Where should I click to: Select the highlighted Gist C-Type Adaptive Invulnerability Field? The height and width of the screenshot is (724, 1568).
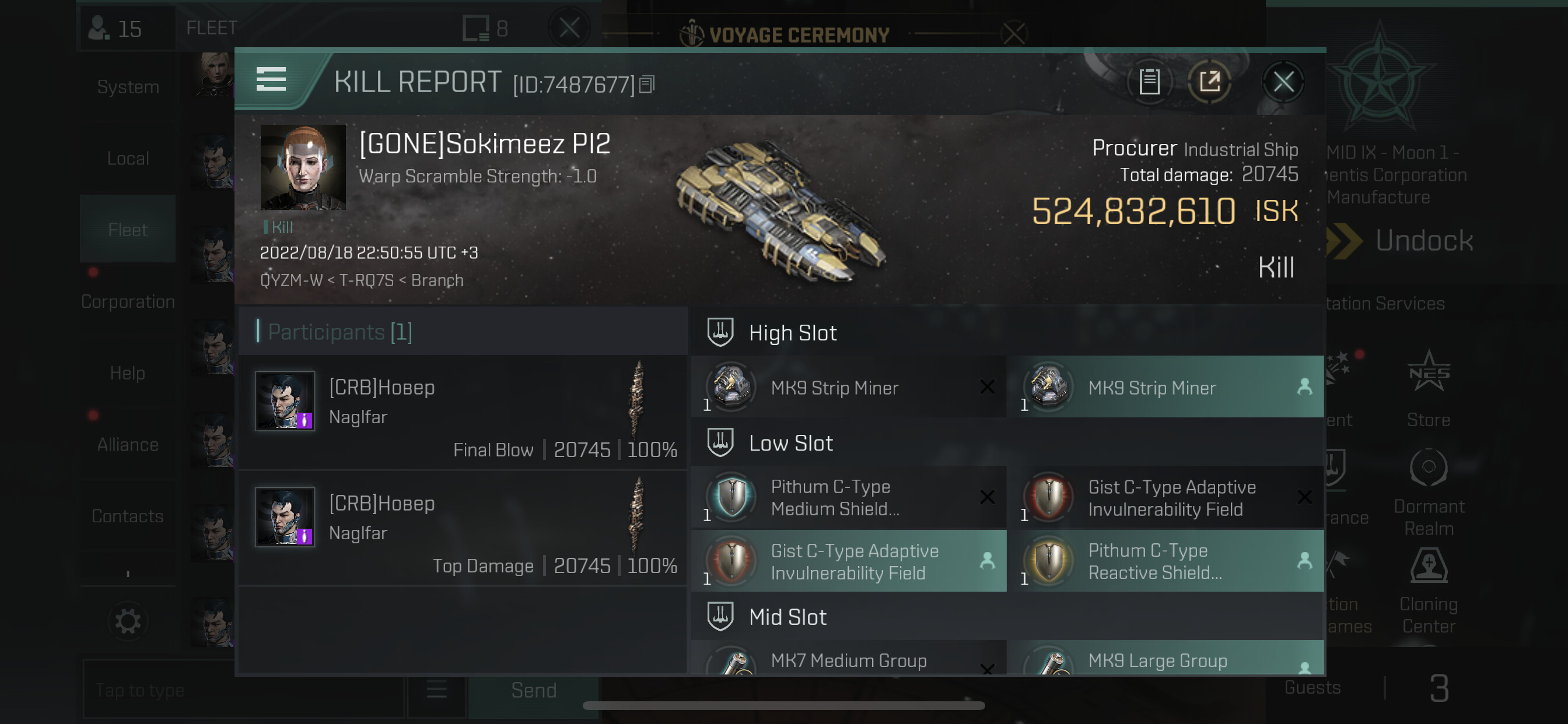(849, 561)
